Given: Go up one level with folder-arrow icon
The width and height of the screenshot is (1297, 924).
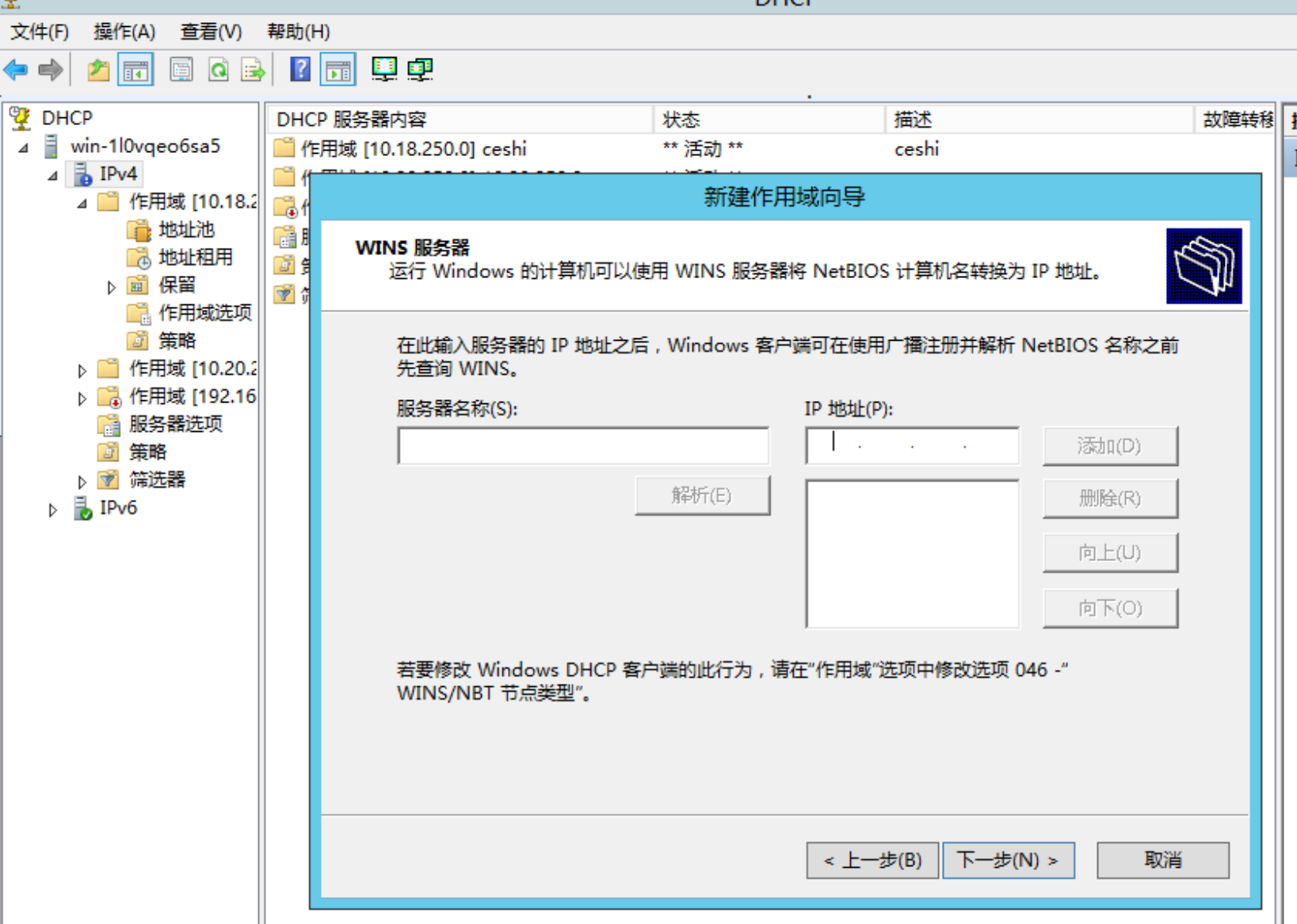Looking at the screenshot, I should pos(98,70).
